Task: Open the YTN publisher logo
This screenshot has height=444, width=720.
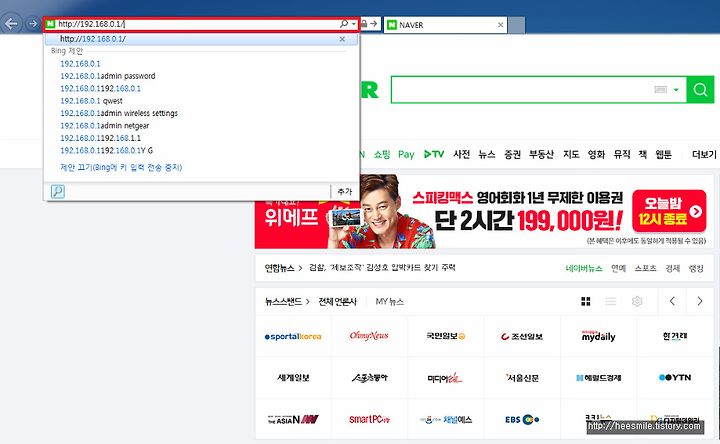Action: tap(675, 377)
